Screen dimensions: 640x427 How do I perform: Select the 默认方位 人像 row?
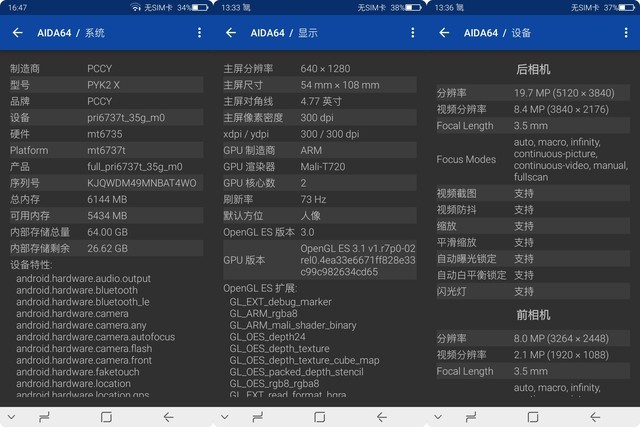(x=320, y=216)
